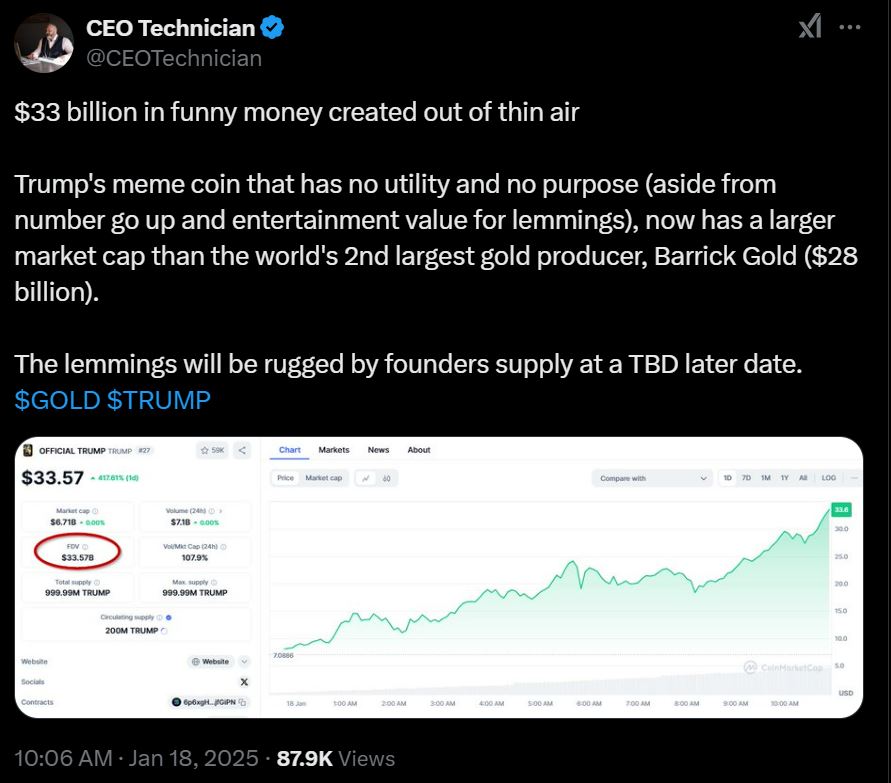Select the Market cap chart toggle
The width and height of the screenshot is (891, 783).
[323, 478]
